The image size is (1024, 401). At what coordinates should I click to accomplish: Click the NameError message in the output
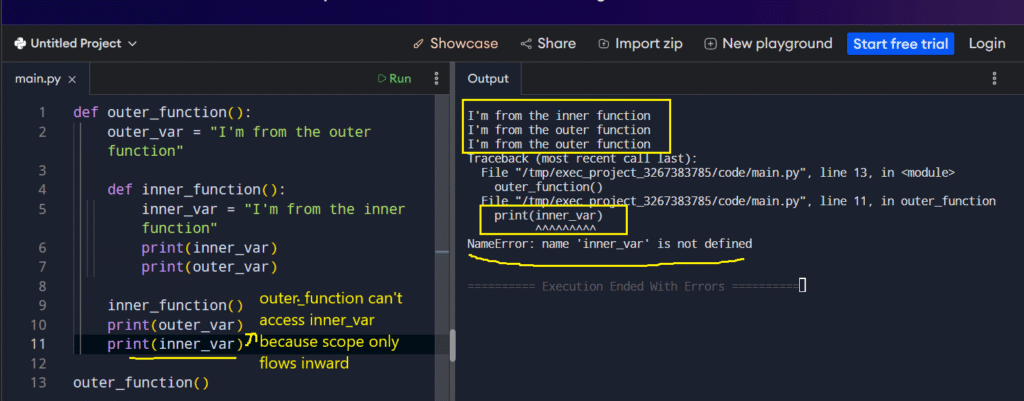tap(609, 244)
